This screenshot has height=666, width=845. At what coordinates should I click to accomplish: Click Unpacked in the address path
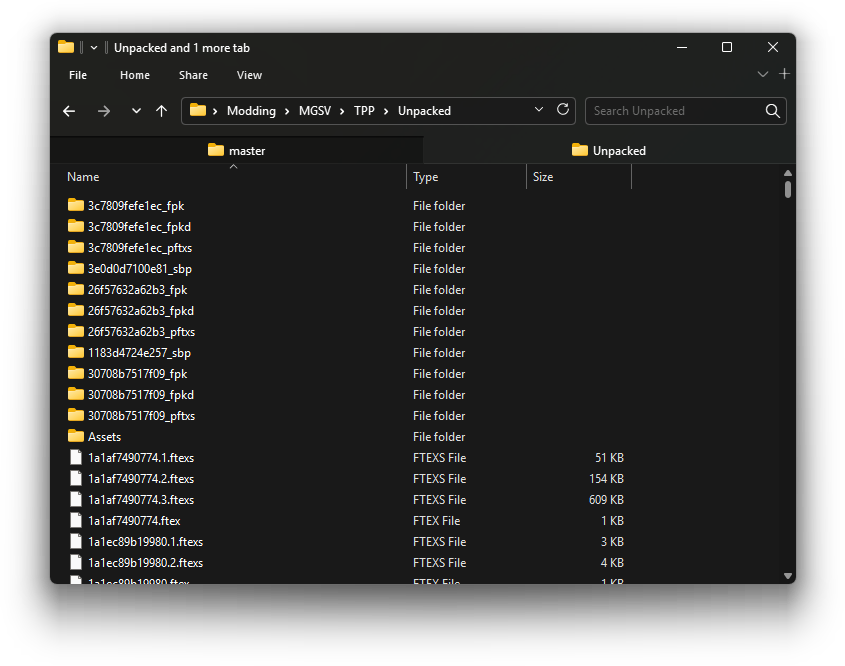tap(424, 111)
